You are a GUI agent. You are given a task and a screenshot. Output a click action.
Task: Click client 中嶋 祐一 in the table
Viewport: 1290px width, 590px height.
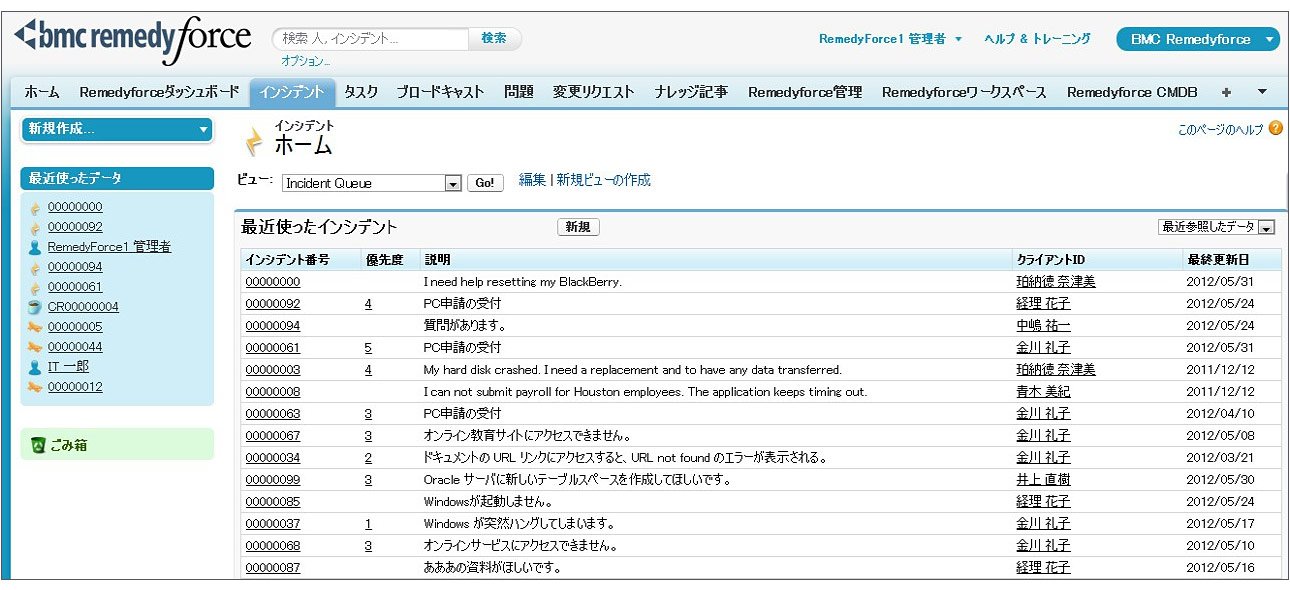pyautogui.click(x=1043, y=326)
